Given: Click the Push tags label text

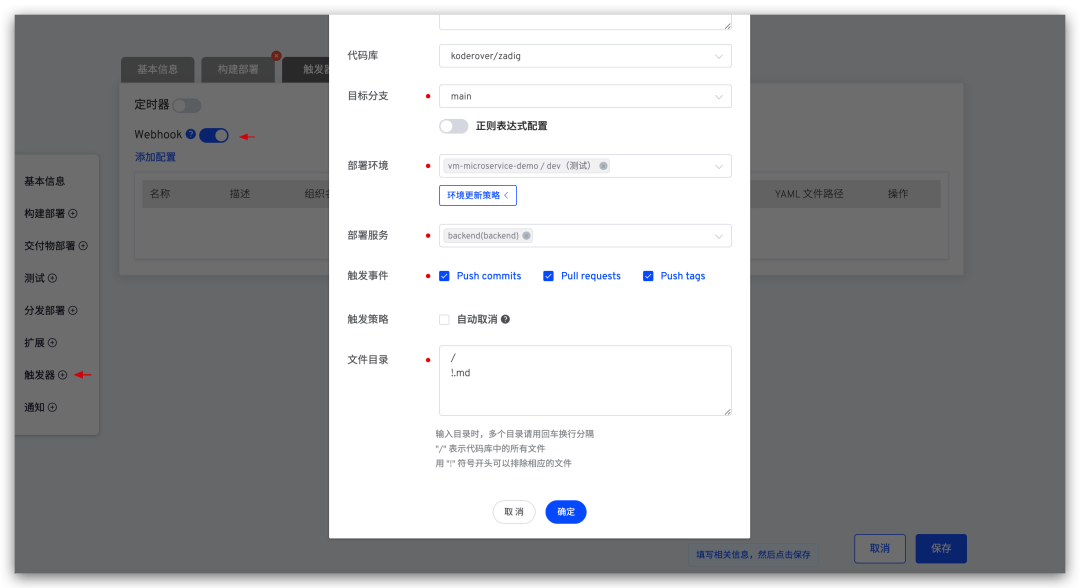Looking at the screenshot, I should tap(683, 276).
